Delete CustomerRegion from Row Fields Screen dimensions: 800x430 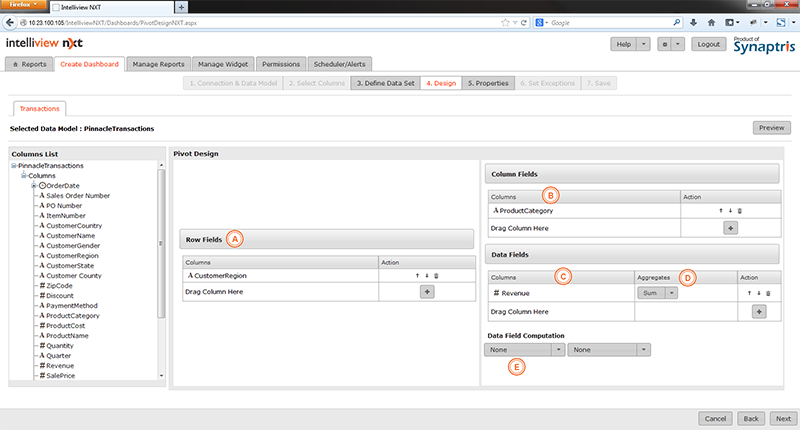coord(436,275)
